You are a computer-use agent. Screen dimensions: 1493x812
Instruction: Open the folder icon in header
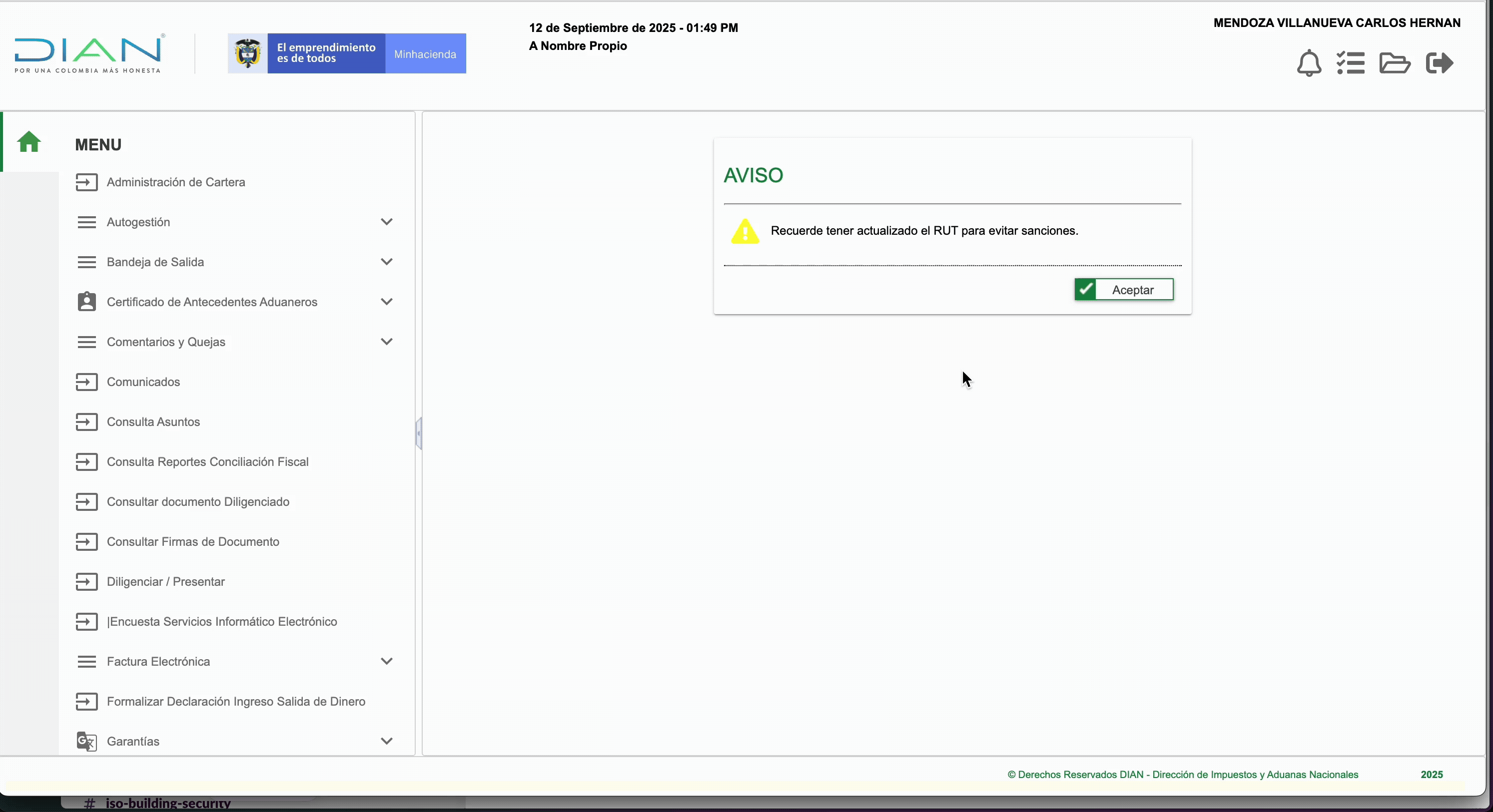1395,63
